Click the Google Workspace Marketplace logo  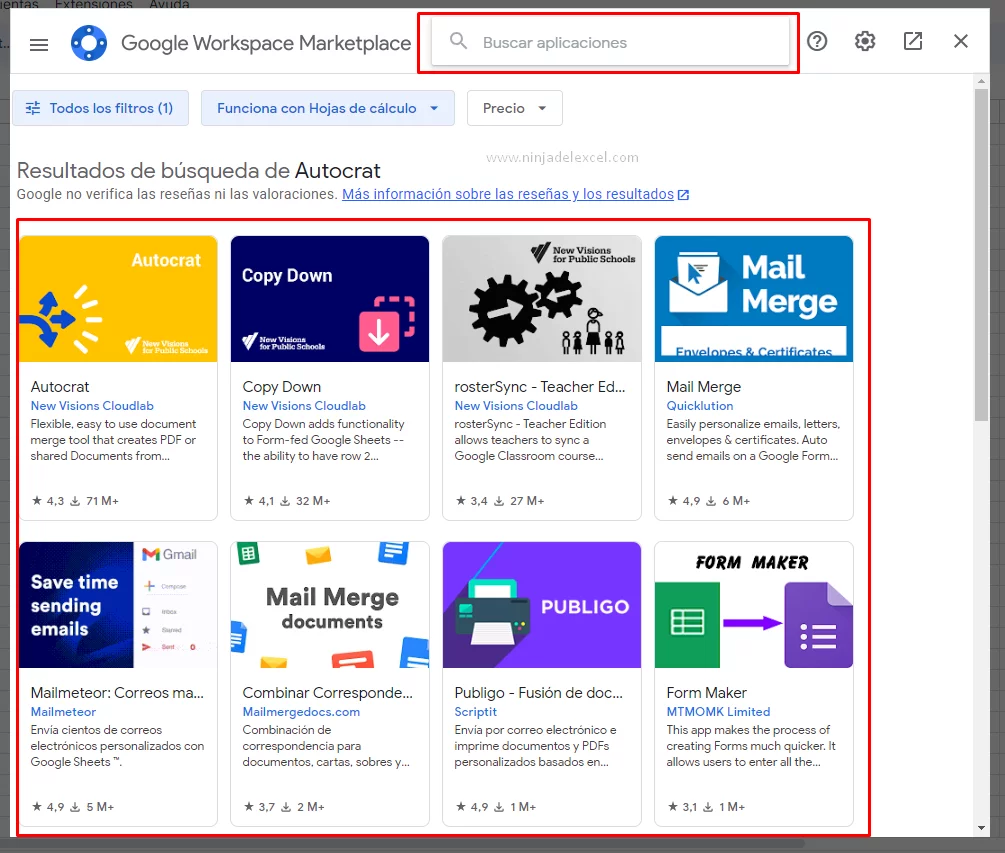coord(89,43)
